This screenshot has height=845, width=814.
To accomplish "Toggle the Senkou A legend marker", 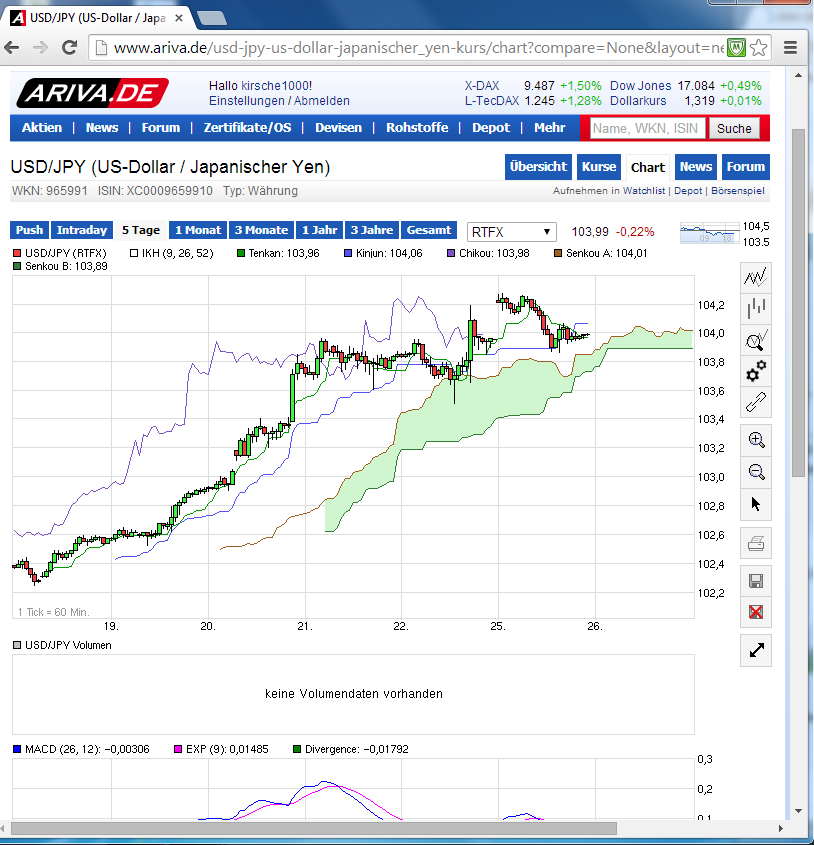I will (x=558, y=253).
